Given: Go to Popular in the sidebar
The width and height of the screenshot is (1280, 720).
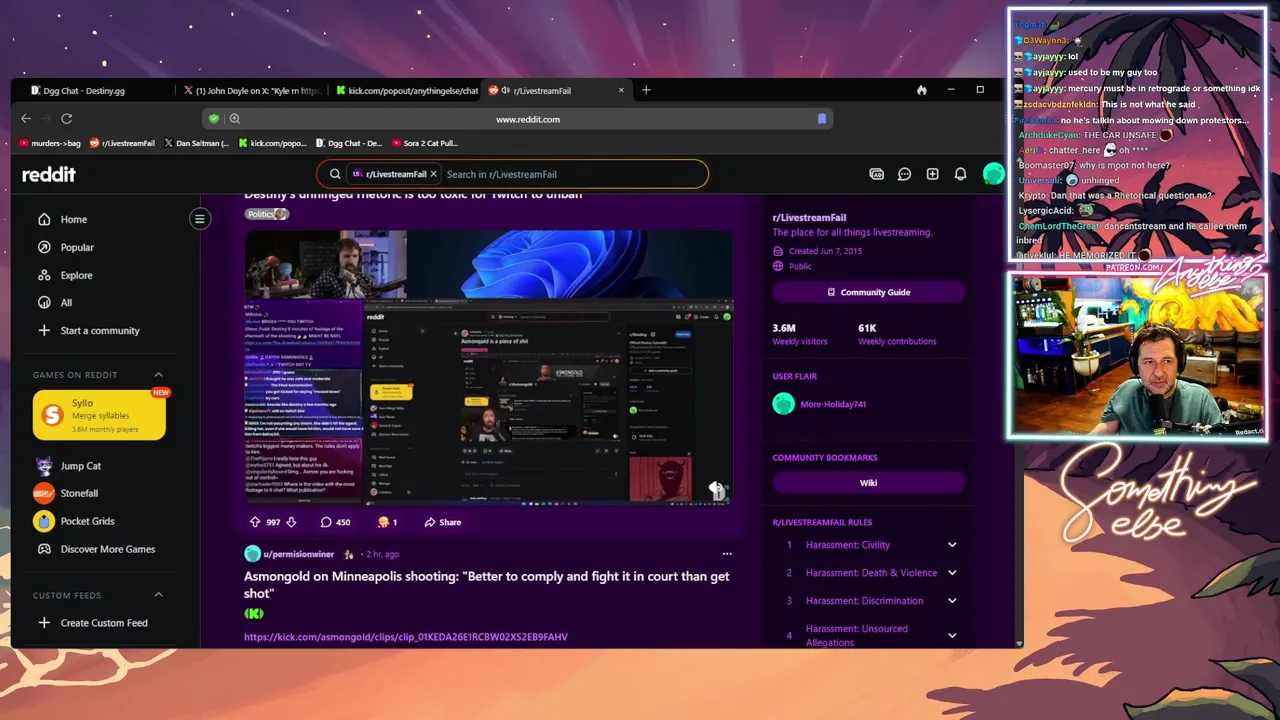Looking at the screenshot, I should 77,247.
